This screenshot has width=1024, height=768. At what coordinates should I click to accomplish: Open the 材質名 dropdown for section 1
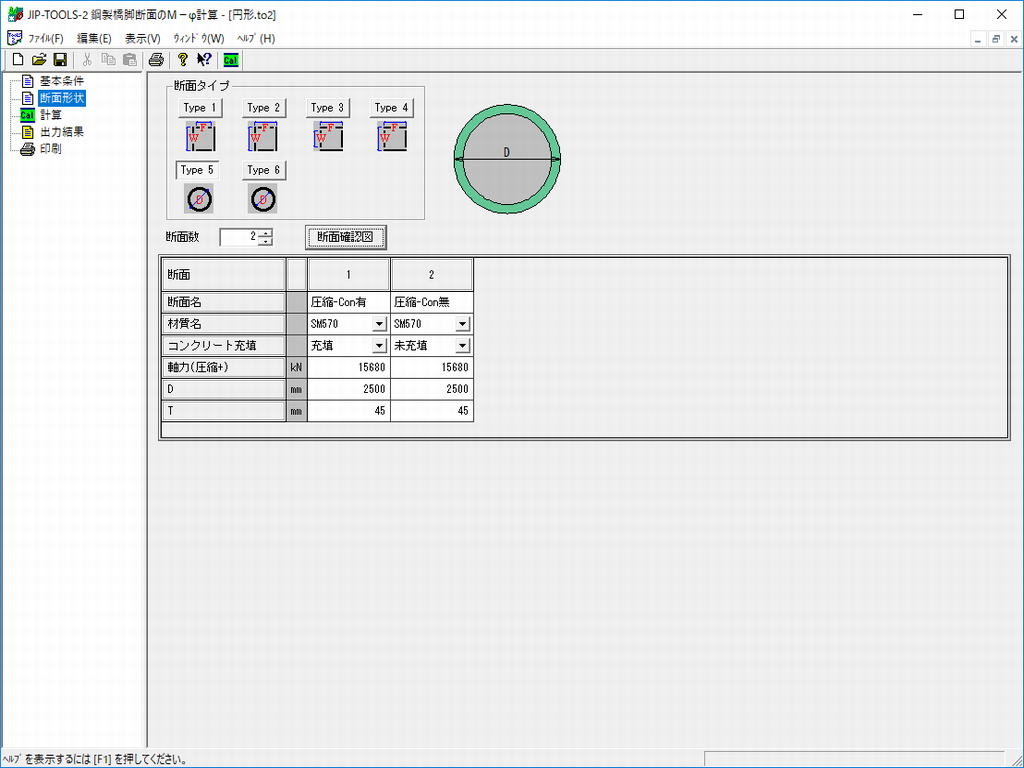(x=379, y=324)
